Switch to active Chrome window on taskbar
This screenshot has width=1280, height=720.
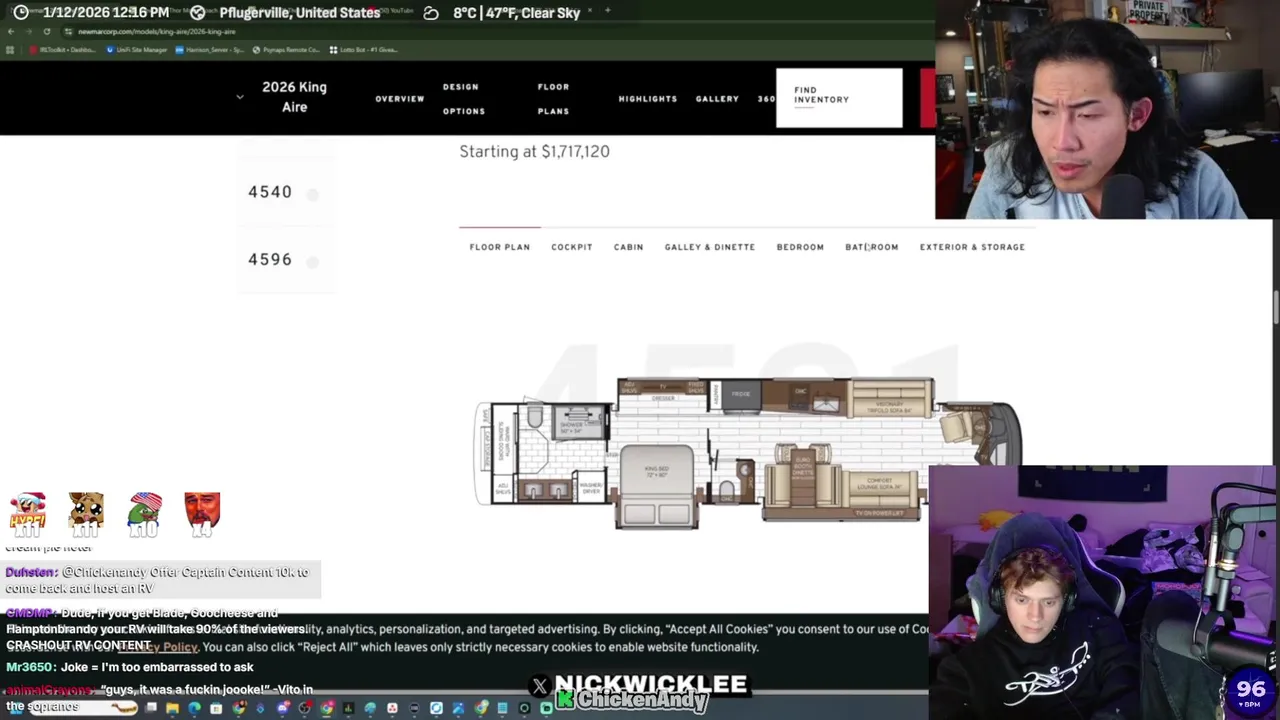click(x=327, y=708)
